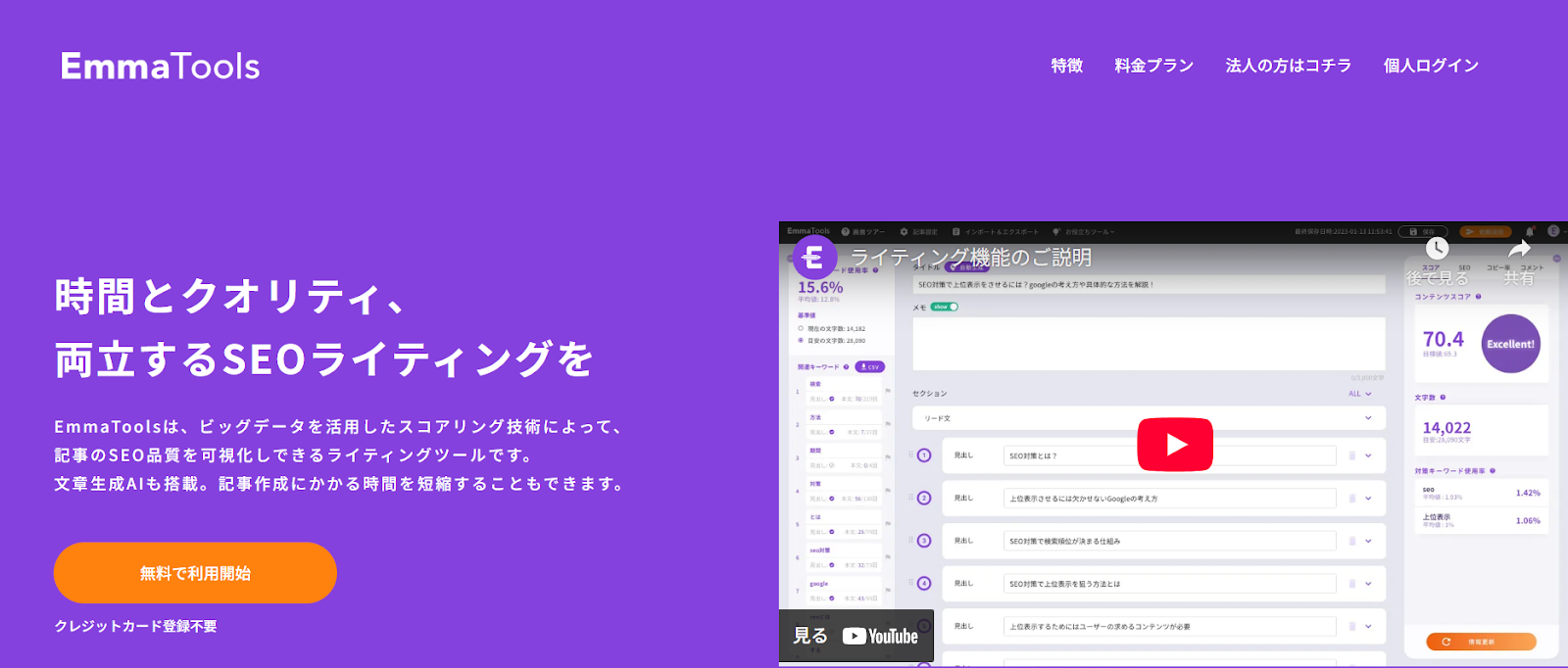Image resolution: width=1568 pixels, height=668 pixels.
Task: Expand section 3 検索順位が決まる仕組み chevron
Action: (1368, 541)
